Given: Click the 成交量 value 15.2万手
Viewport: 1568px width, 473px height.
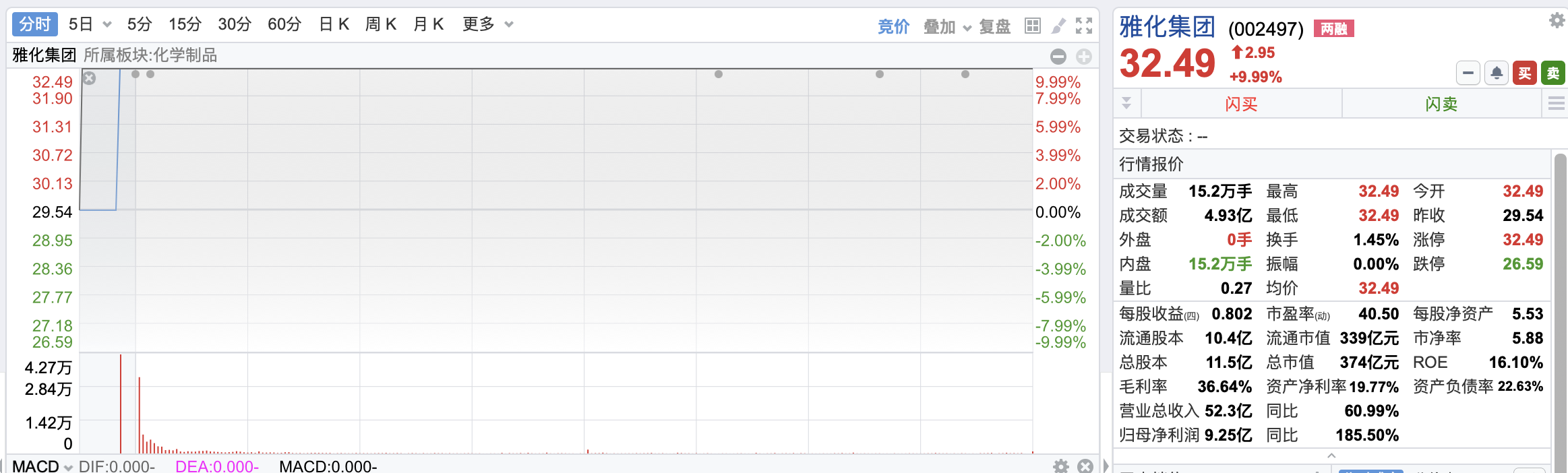Looking at the screenshot, I should click(x=1220, y=191).
